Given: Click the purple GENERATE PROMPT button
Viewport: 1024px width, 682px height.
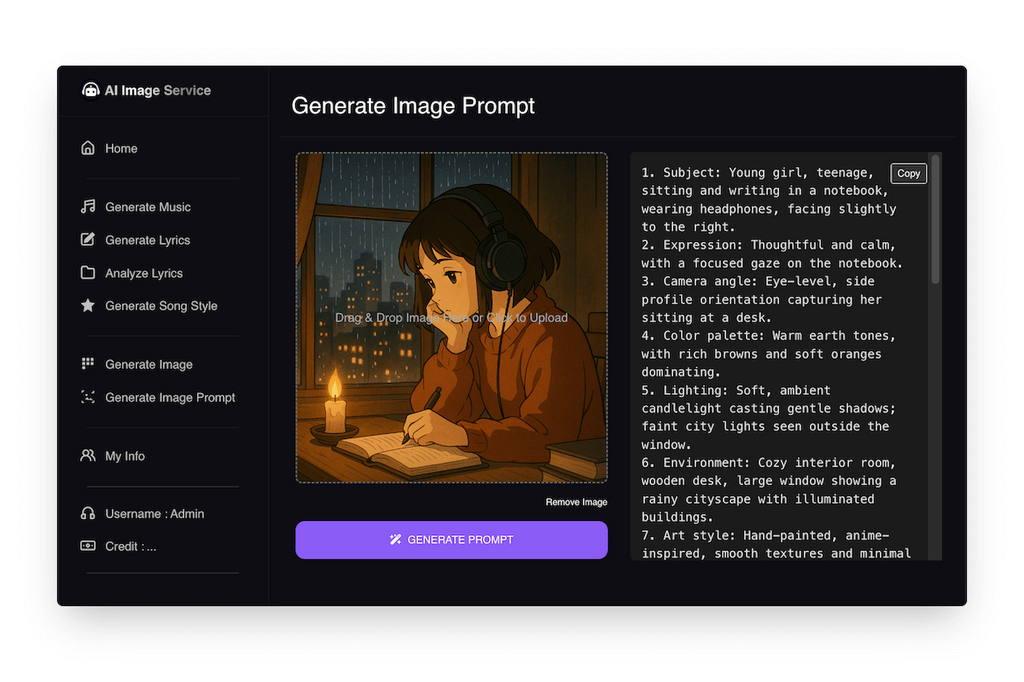Looking at the screenshot, I should 451,540.
